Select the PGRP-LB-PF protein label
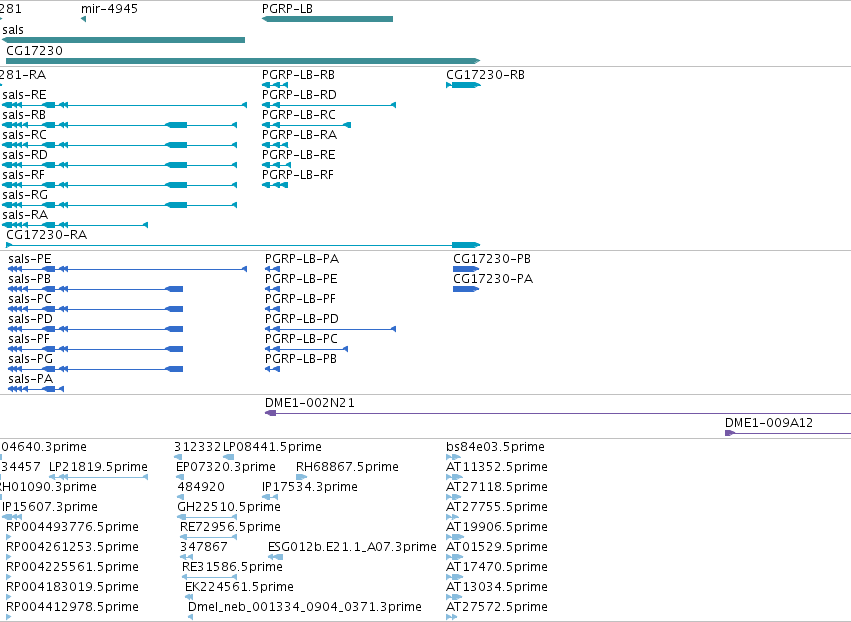The width and height of the screenshot is (851, 622). (x=300, y=299)
